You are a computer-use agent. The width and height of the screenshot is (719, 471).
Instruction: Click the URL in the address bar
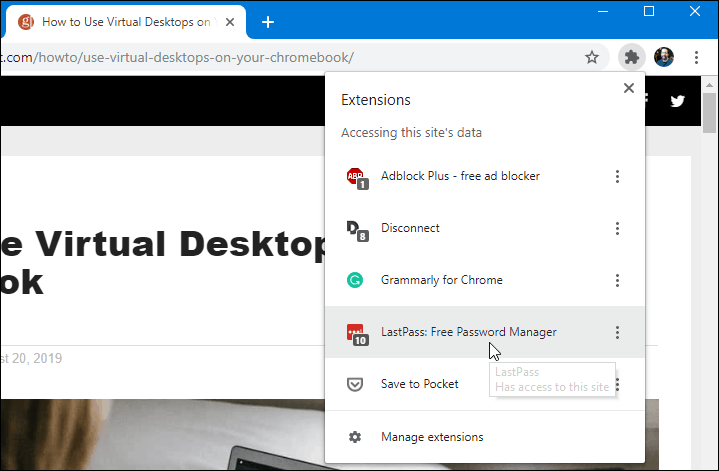177,57
